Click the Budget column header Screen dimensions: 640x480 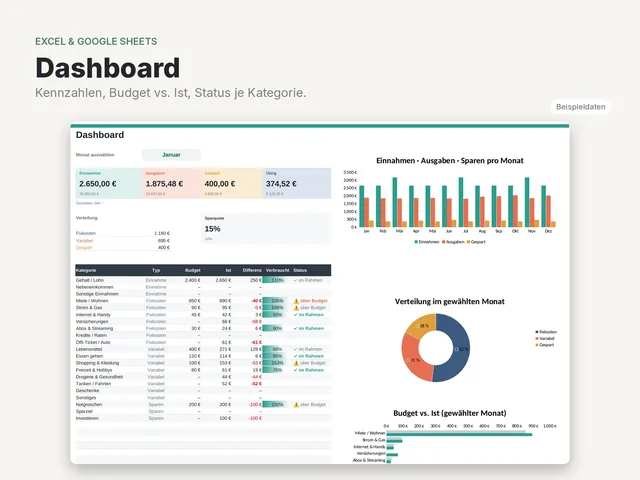click(193, 270)
